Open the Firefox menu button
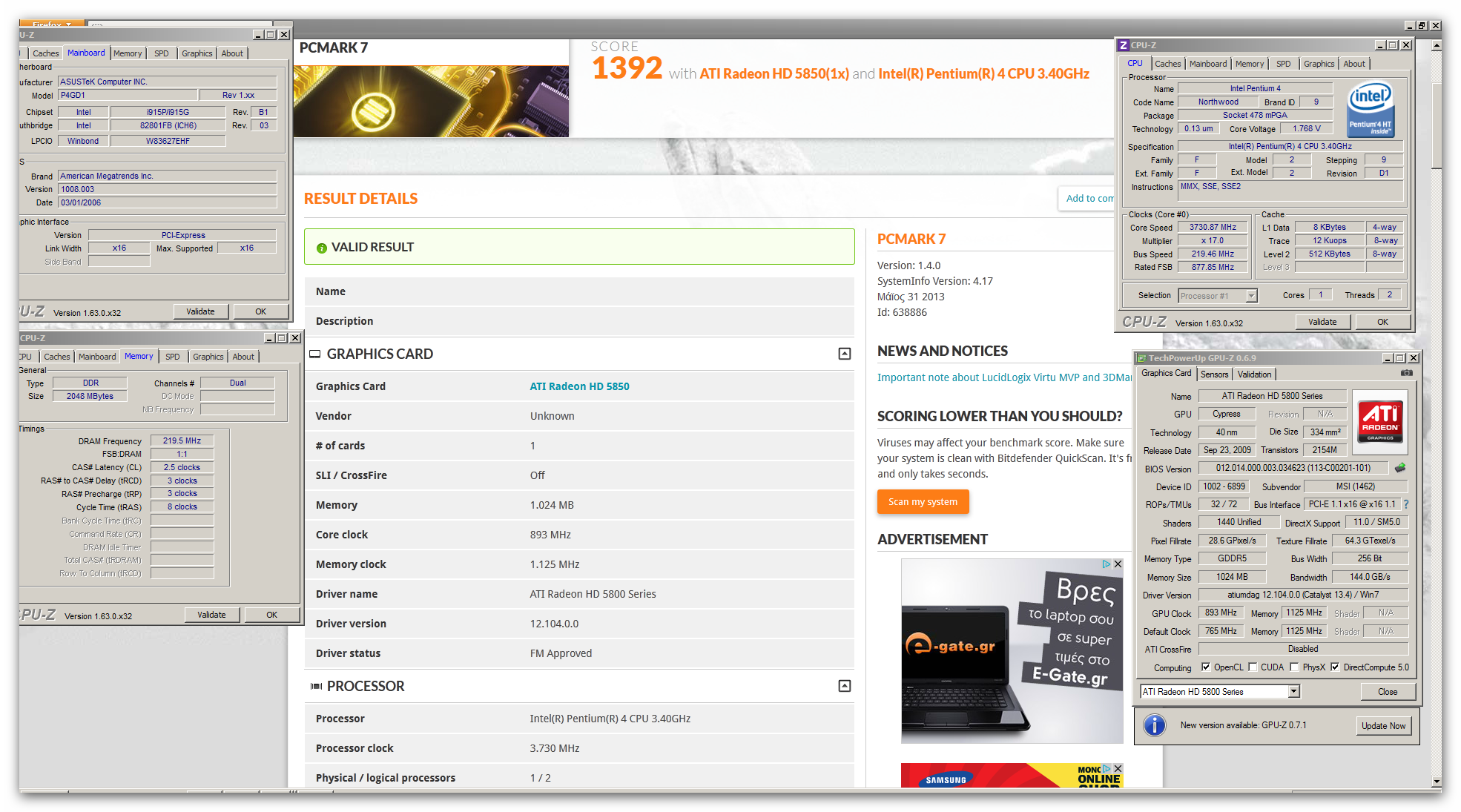Image resolution: width=1461 pixels, height=812 pixels. point(51,24)
